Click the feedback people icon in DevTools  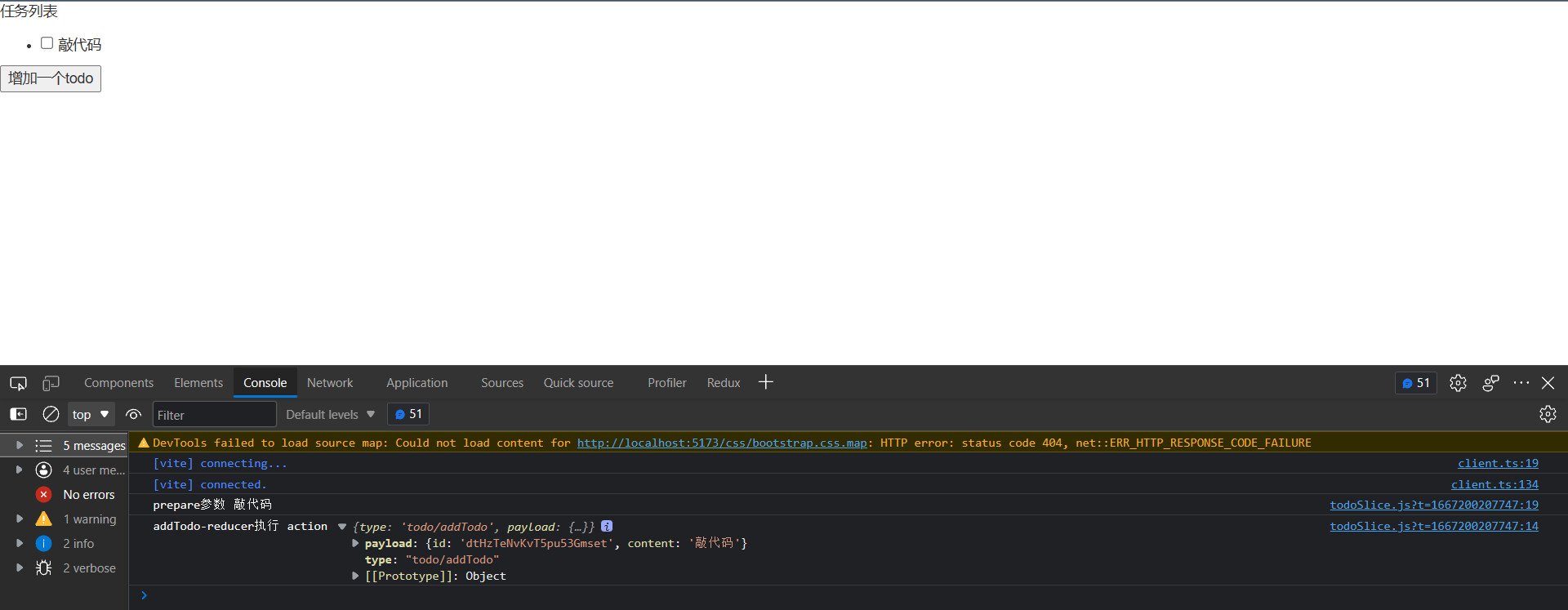point(1490,383)
